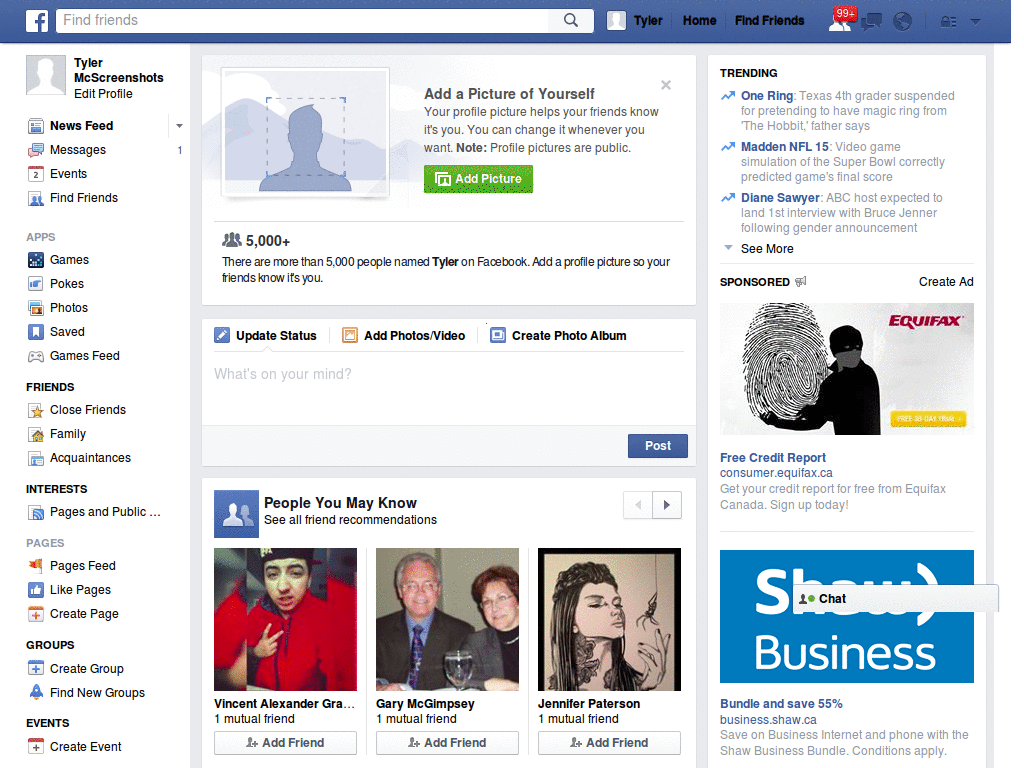Click People You May Know icon
The width and height of the screenshot is (1024, 768).
click(x=236, y=514)
